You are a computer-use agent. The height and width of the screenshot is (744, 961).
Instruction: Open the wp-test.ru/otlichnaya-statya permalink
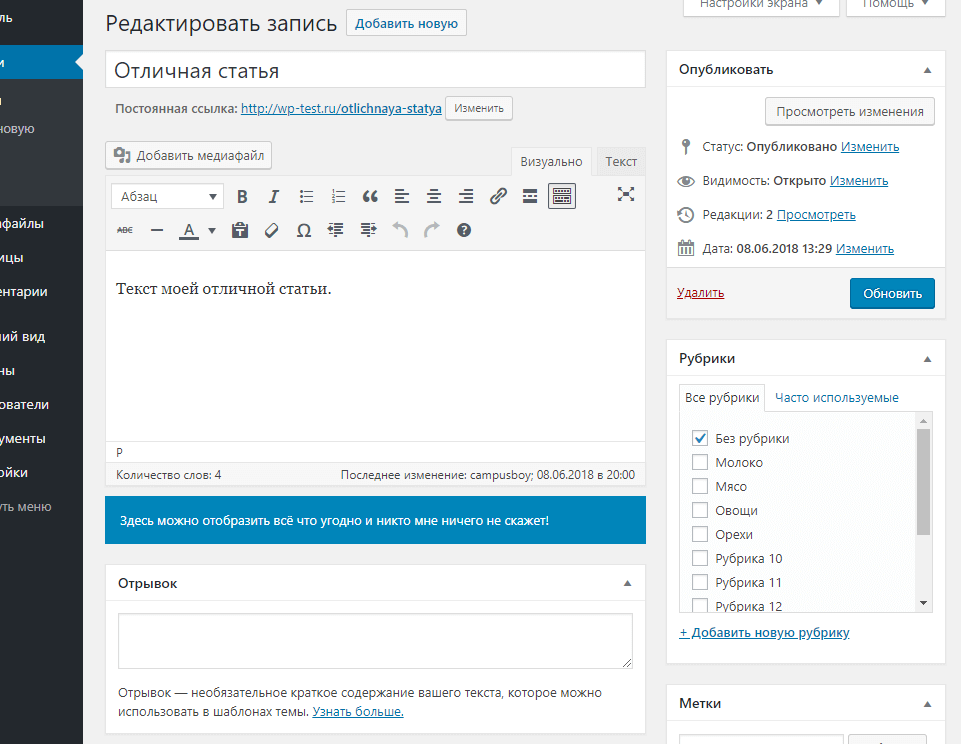[341, 108]
